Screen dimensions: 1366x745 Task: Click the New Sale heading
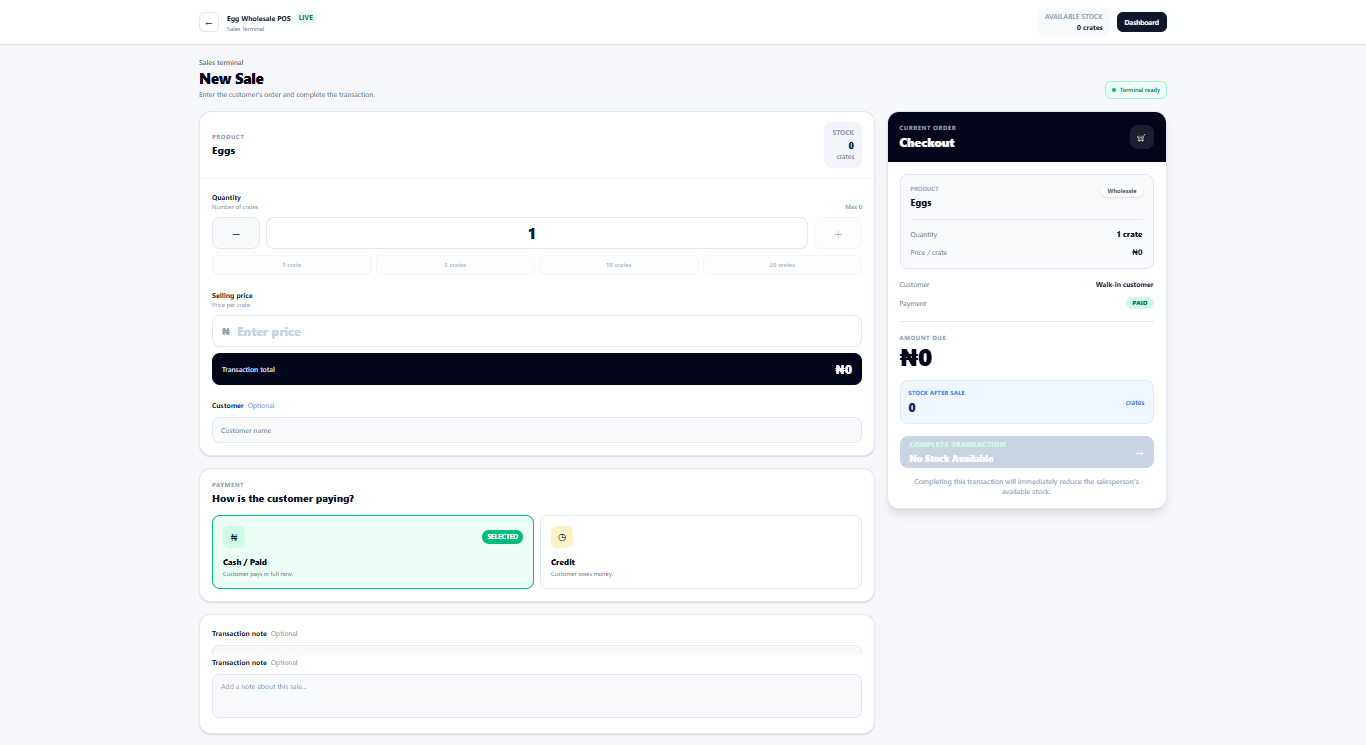tap(232, 79)
